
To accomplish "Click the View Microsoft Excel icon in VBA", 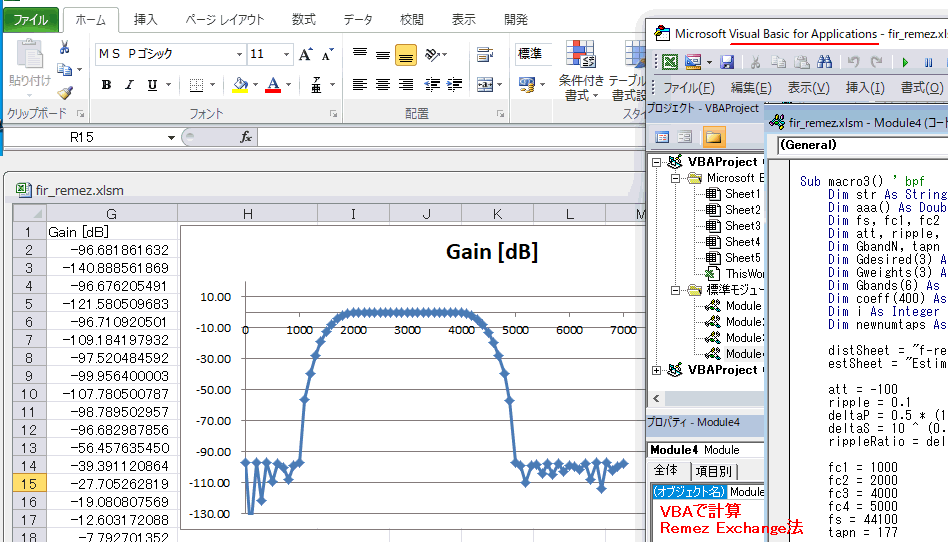I will point(669,62).
